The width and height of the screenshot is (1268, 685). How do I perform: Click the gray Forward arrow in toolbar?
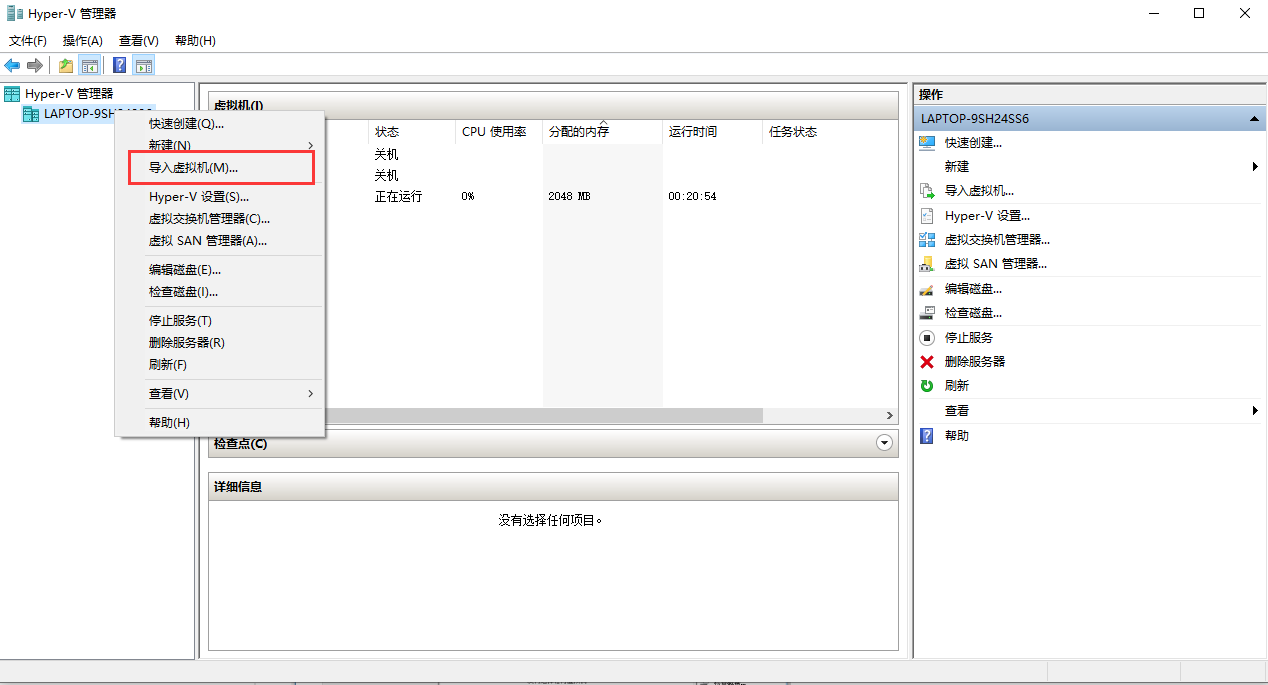point(35,65)
